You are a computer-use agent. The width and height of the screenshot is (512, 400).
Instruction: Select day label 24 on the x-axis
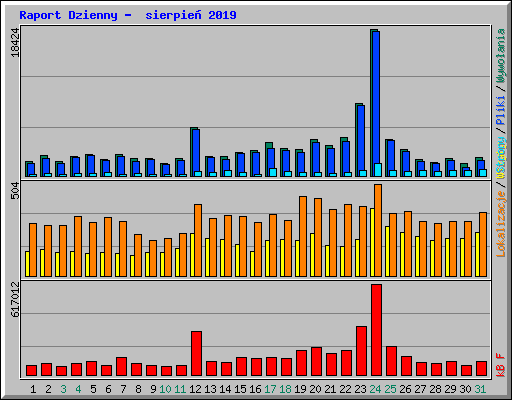point(375,389)
